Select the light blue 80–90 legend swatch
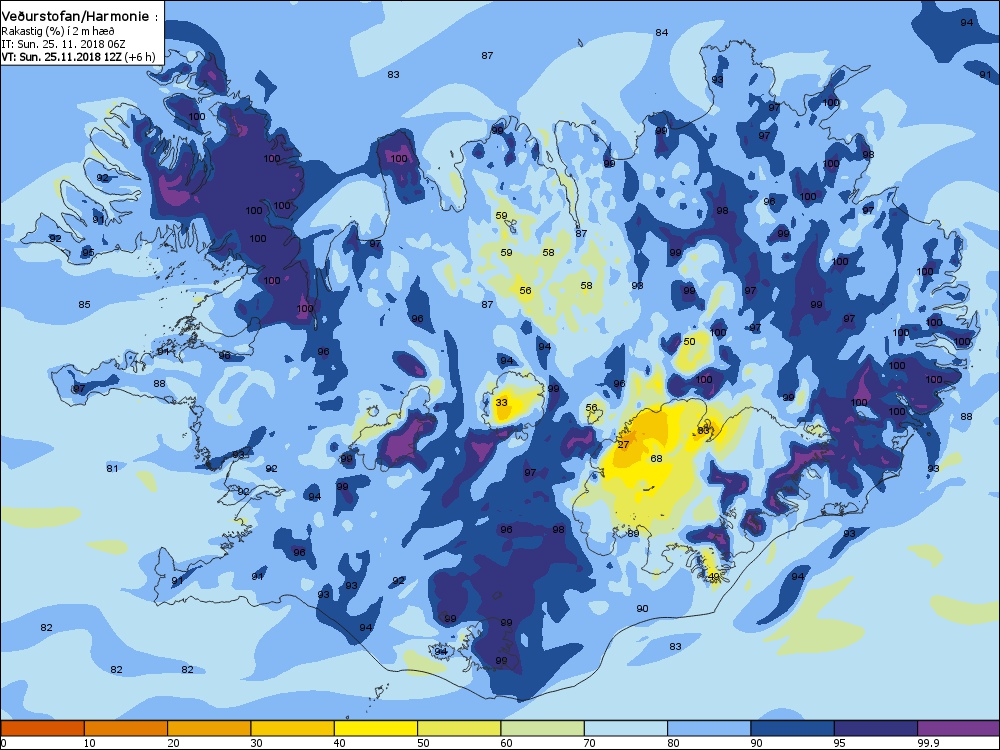Screen dimensions: 1000x750 pyautogui.click(x=709, y=728)
